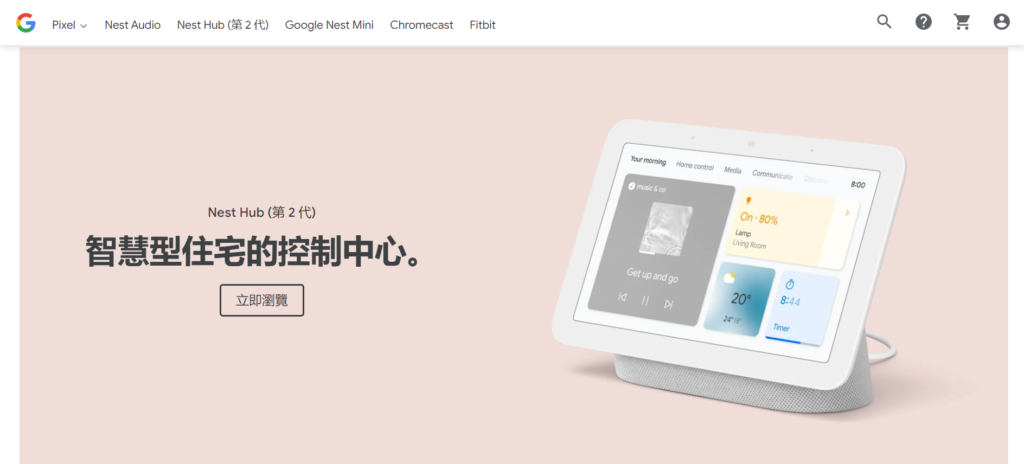
Task: Open the search icon
Action: [x=884, y=22]
